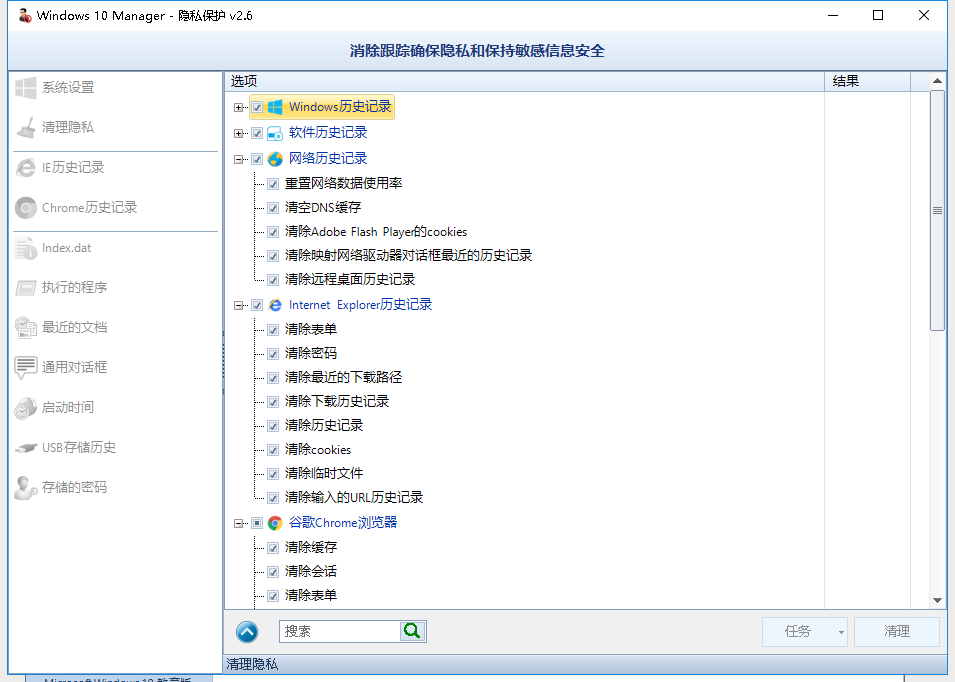Uncheck 重置网络数据使用率
Screen dimensions: 955x682
pyautogui.click(x=273, y=184)
